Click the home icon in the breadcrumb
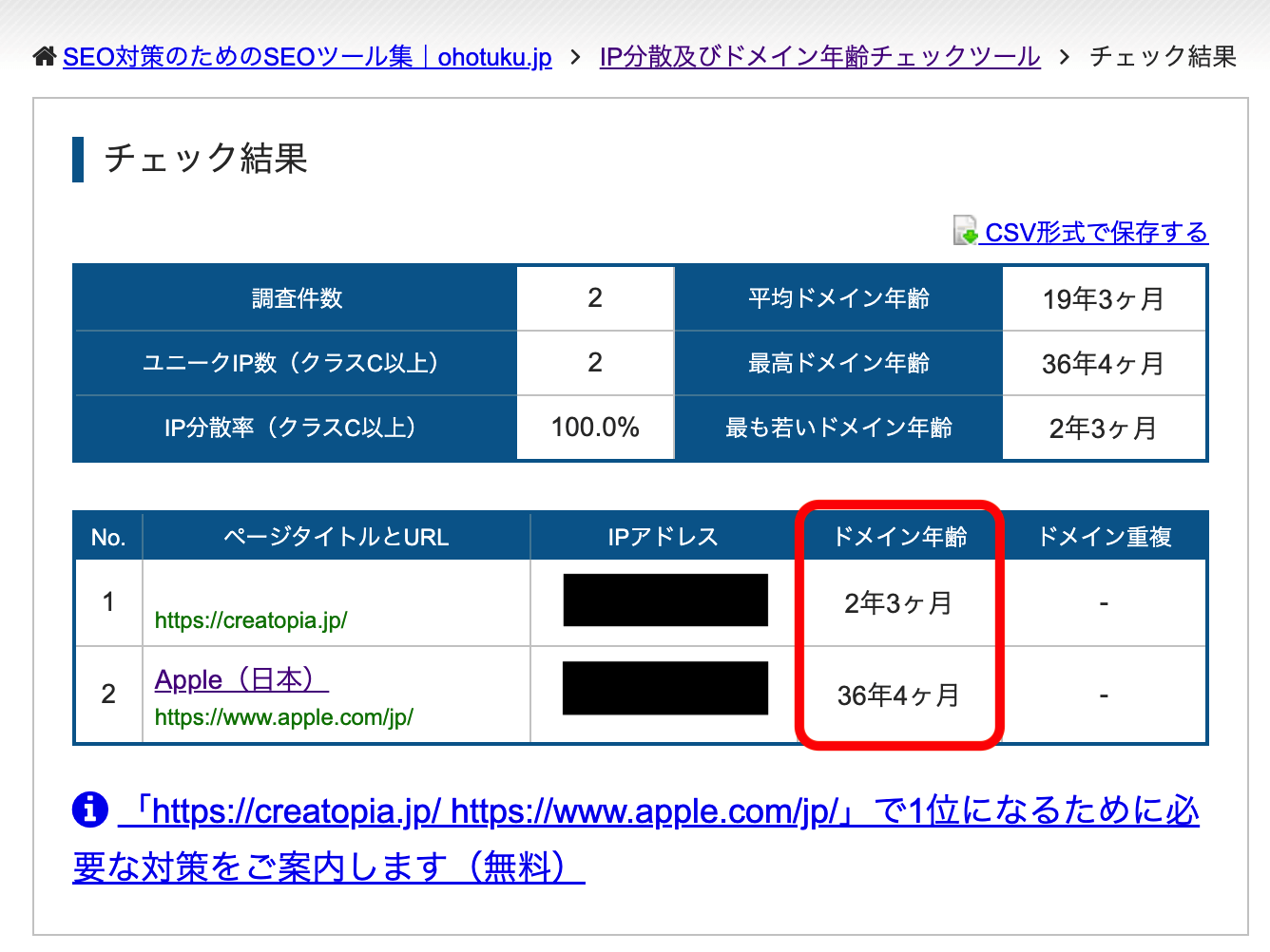This screenshot has width=1270, height=952. pos(44,55)
